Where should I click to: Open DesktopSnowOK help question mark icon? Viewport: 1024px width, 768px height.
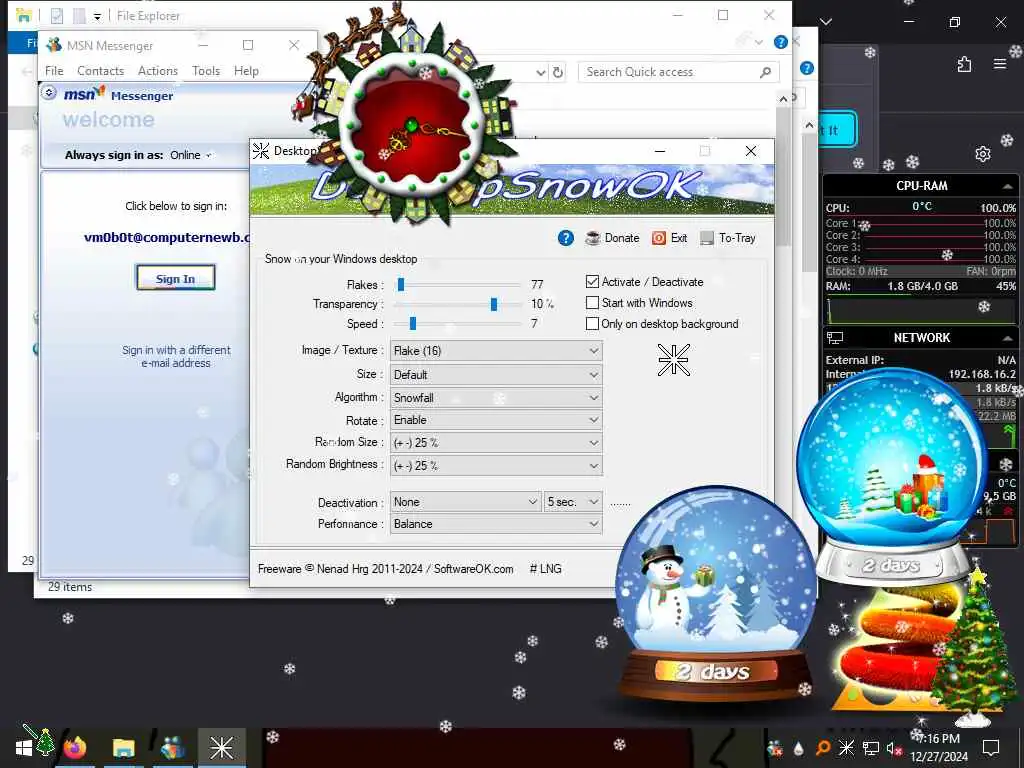[x=566, y=238]
